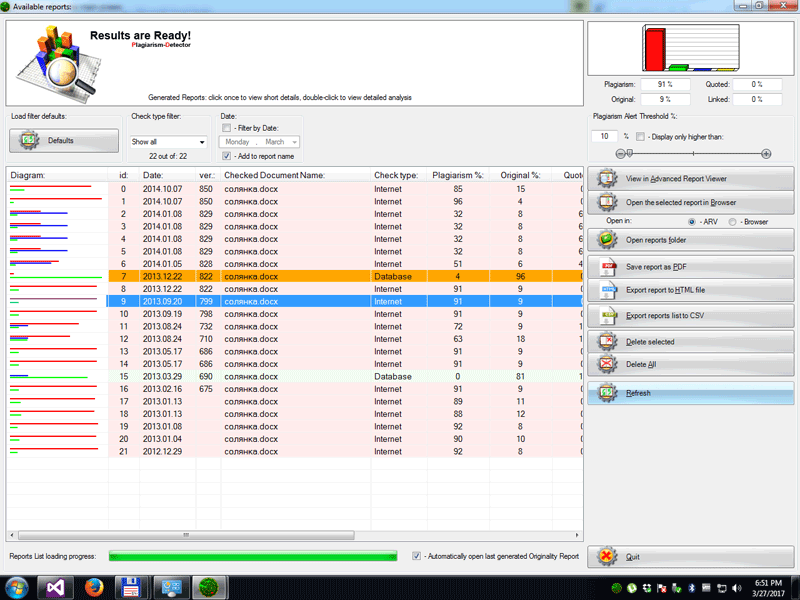
Task: Click the Open reports folder icon
Action: click(607, 240)
